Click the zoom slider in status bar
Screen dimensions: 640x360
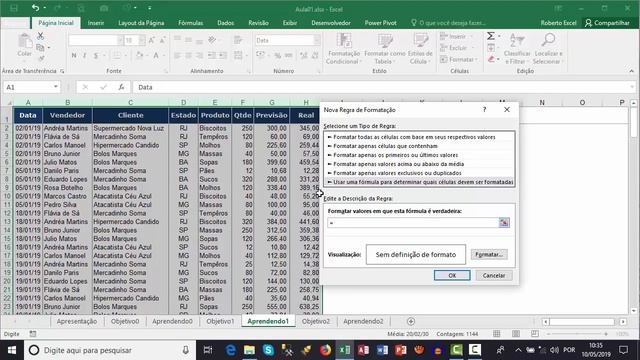(x=577, y=334)
